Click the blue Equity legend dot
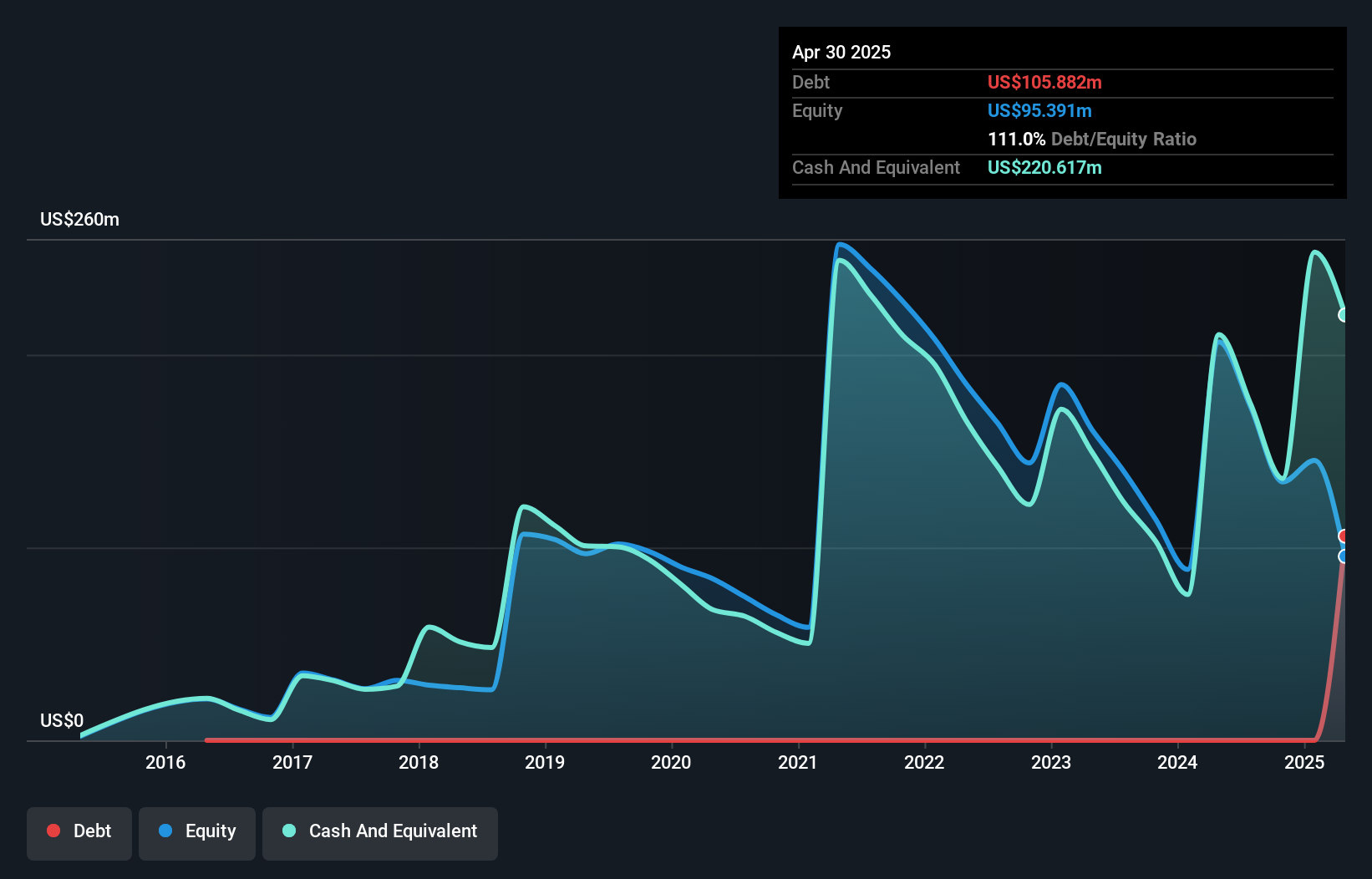1372x879 pixels. pyautogui.click(x=165, y=831)
